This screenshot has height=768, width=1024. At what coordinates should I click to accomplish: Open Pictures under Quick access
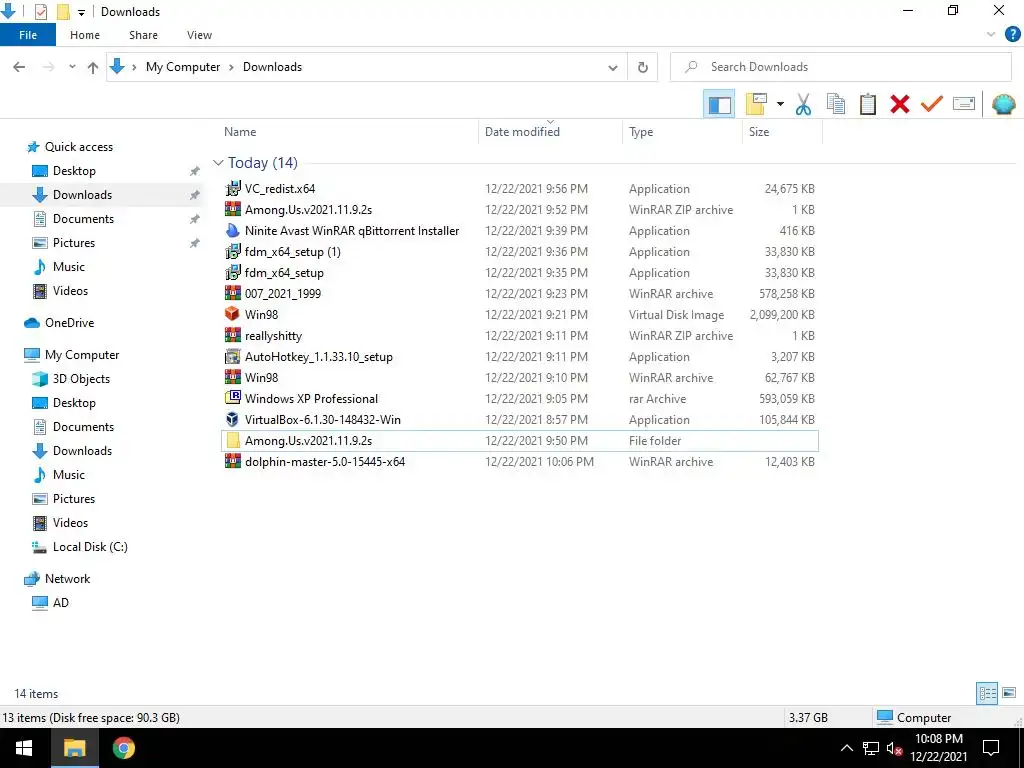[x=74, y=243]
